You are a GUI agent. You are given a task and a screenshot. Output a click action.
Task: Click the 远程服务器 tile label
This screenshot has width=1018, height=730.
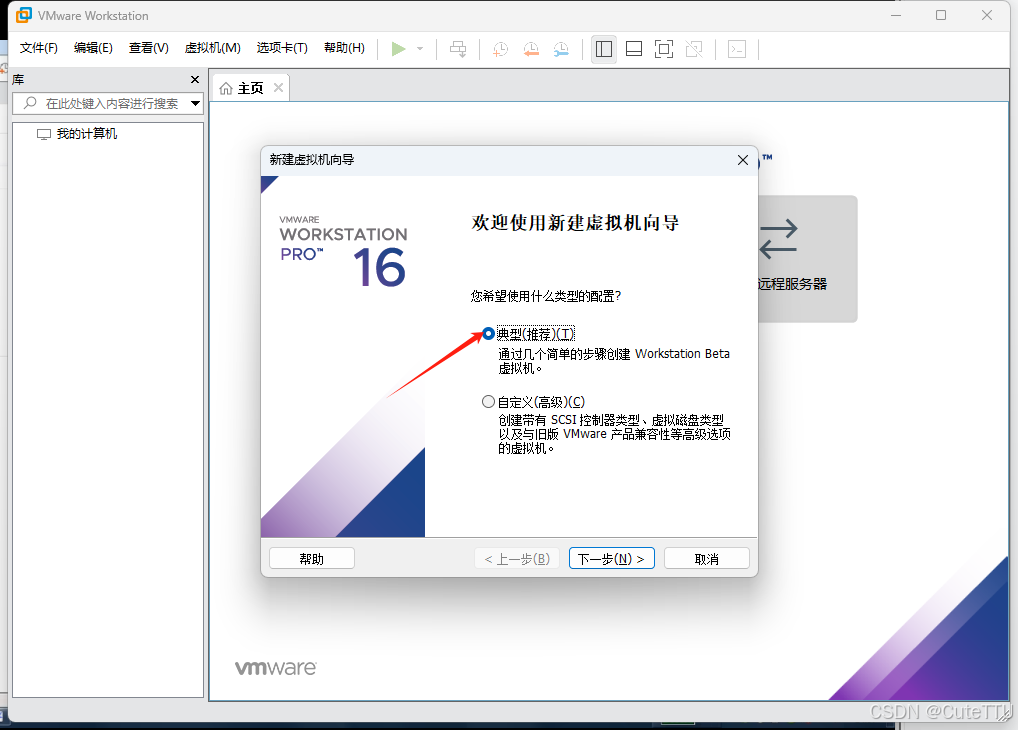coord(792,284)
